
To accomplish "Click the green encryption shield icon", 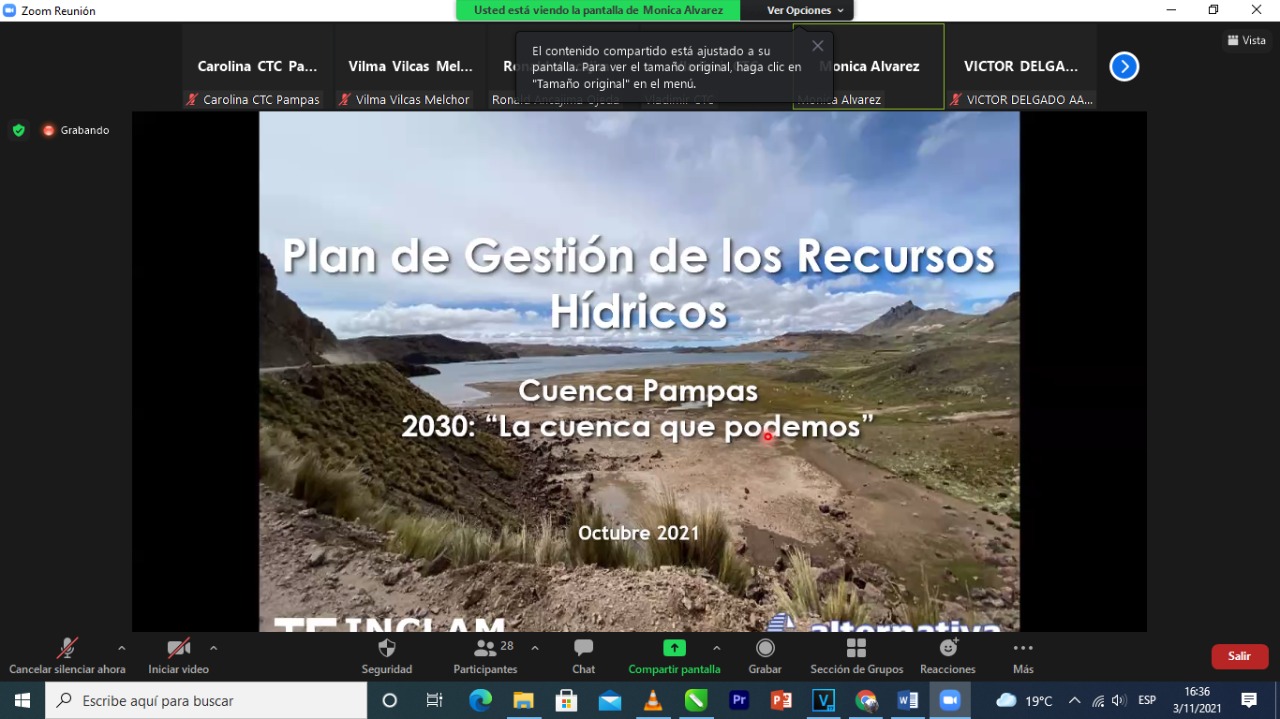I will pos(18,130).
